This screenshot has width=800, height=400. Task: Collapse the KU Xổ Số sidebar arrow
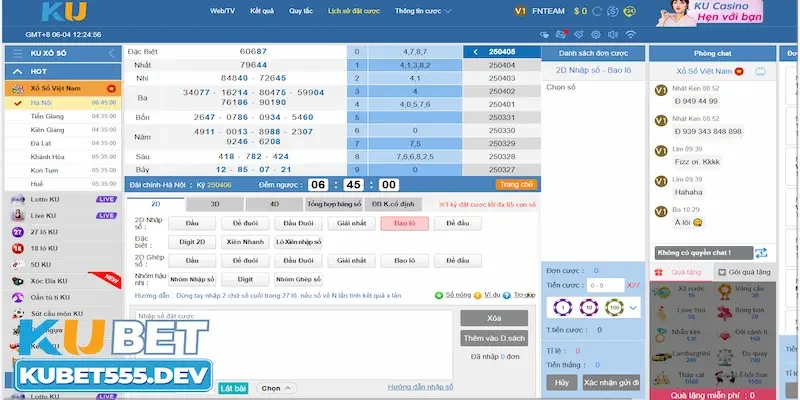[x=112, y=54]
